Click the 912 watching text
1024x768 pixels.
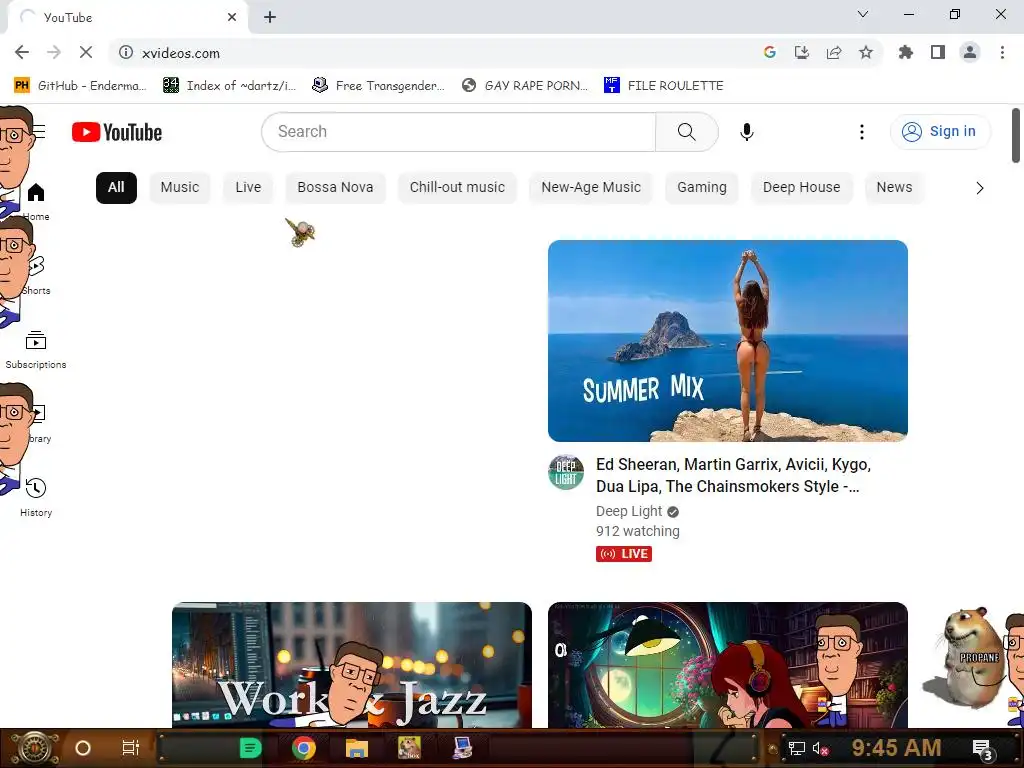pos(637,532)
